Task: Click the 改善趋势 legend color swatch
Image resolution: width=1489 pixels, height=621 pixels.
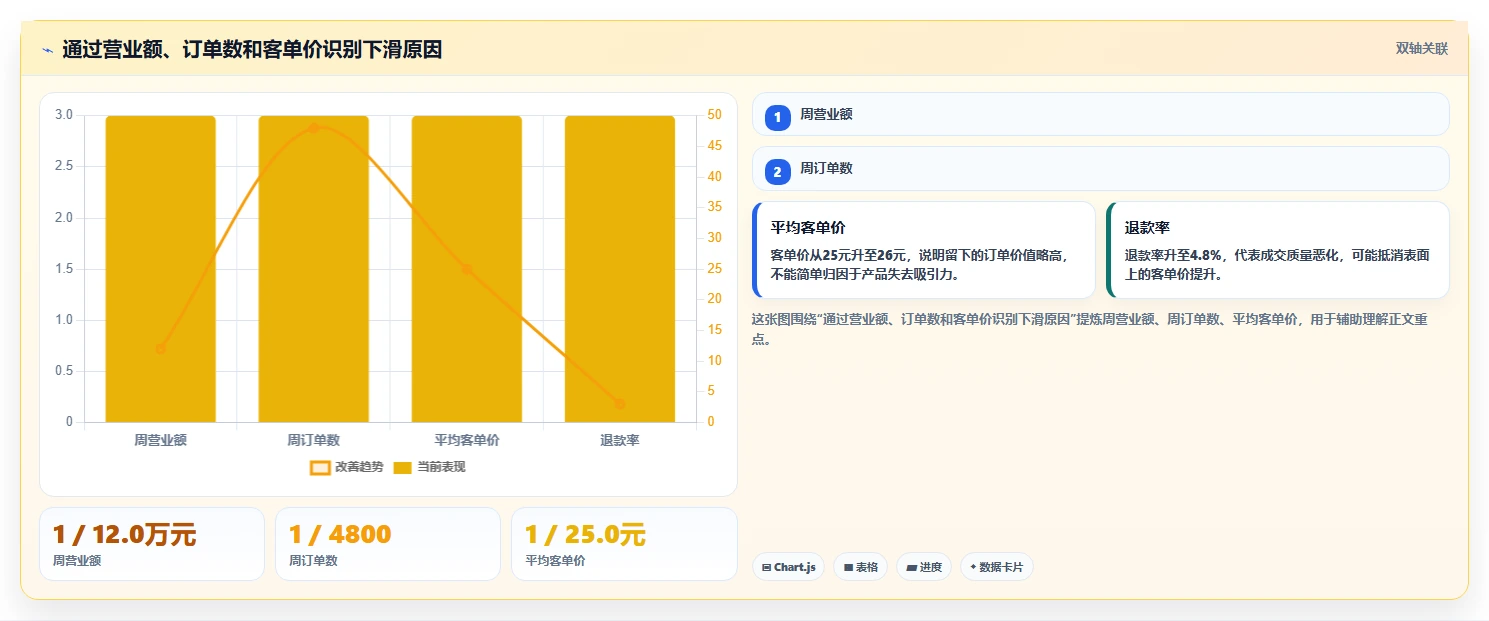Action: pyautogui.click(x=320, y=467)
